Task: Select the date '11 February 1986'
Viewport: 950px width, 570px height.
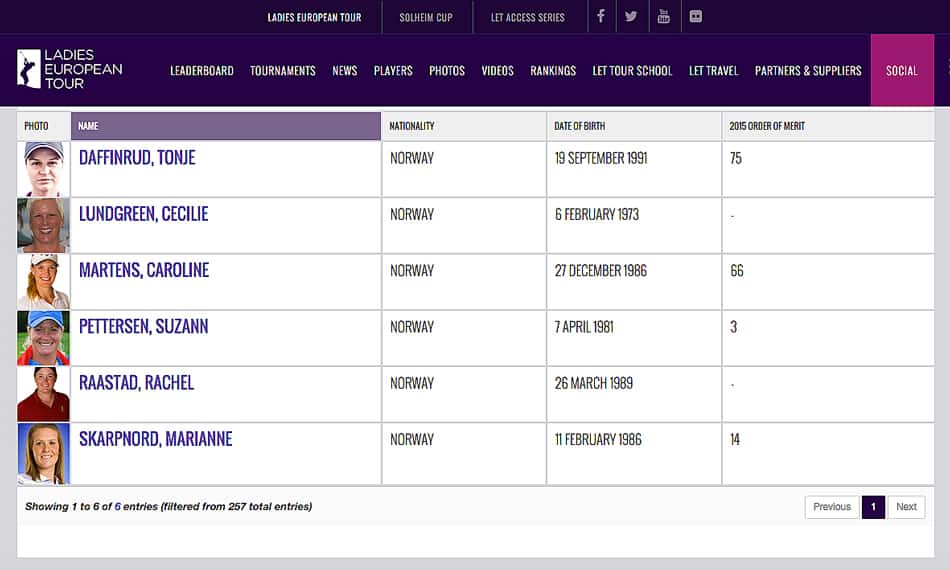Action: pos(598,440)
